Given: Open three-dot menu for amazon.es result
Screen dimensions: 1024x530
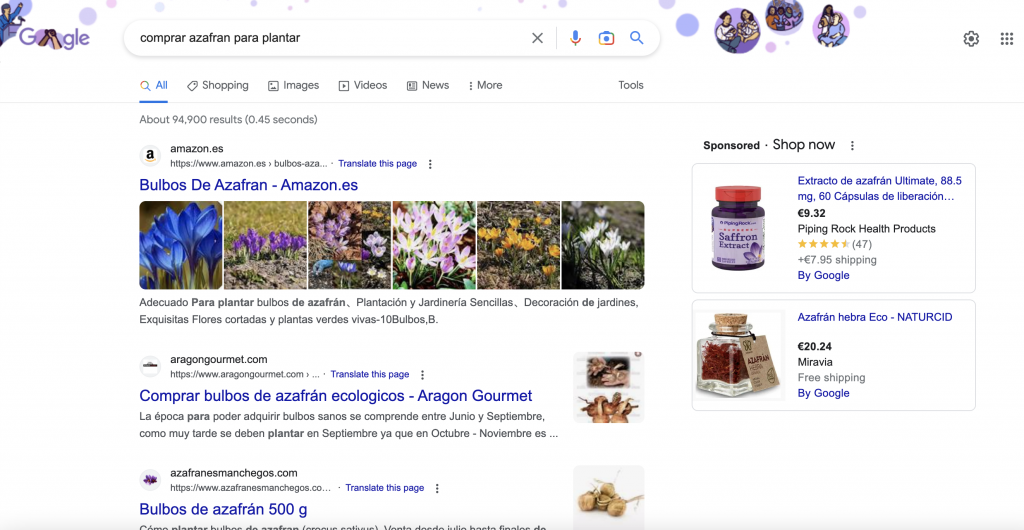Looking at the screenshot, I should (x=430, y=164).
